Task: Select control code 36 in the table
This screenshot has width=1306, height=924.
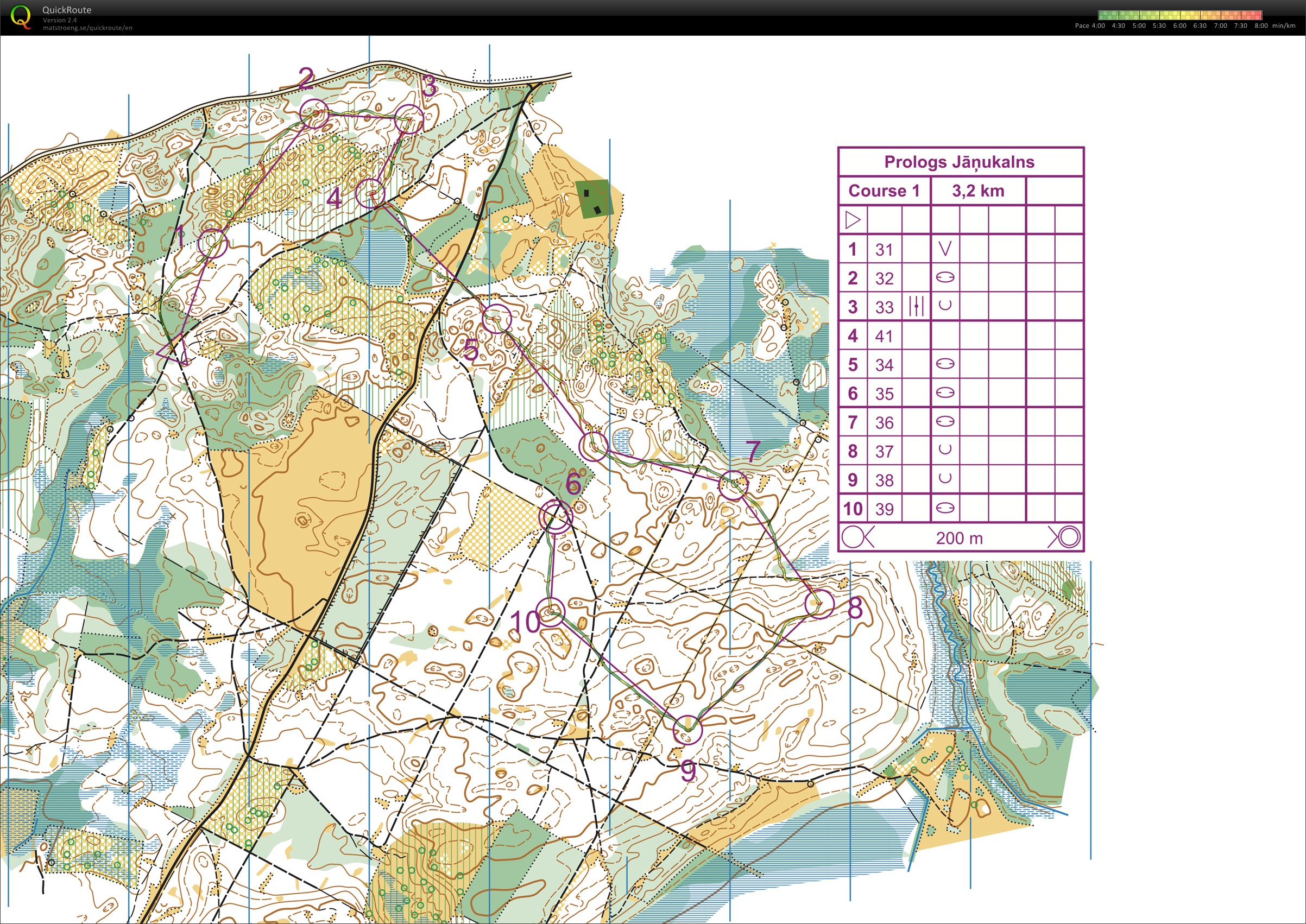Action: tap(884, 423)
